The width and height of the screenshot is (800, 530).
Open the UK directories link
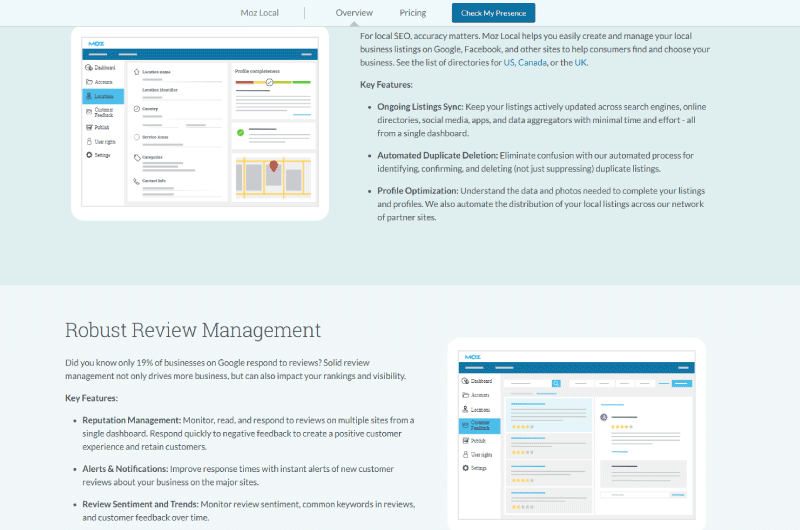581,62
